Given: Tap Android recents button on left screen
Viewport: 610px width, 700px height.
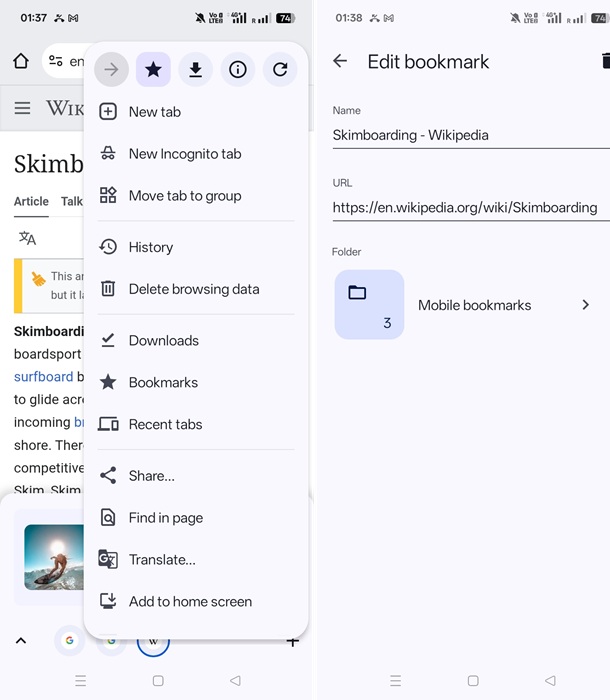Looking at the screenshot, I should 81,680.
